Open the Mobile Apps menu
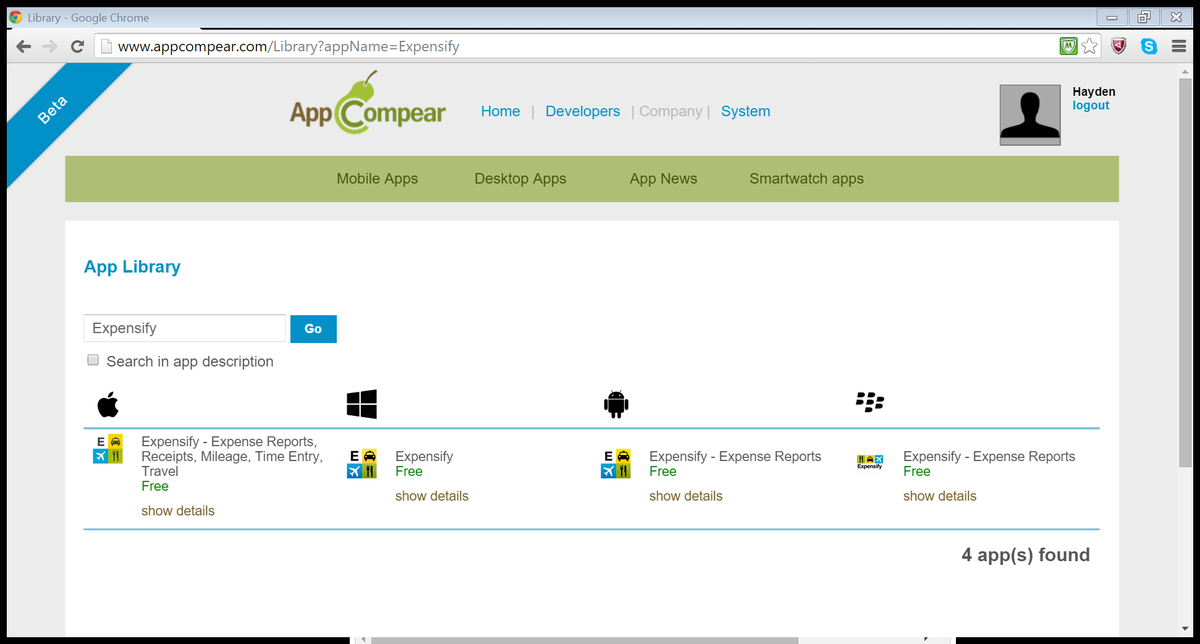 pos(377,179)
